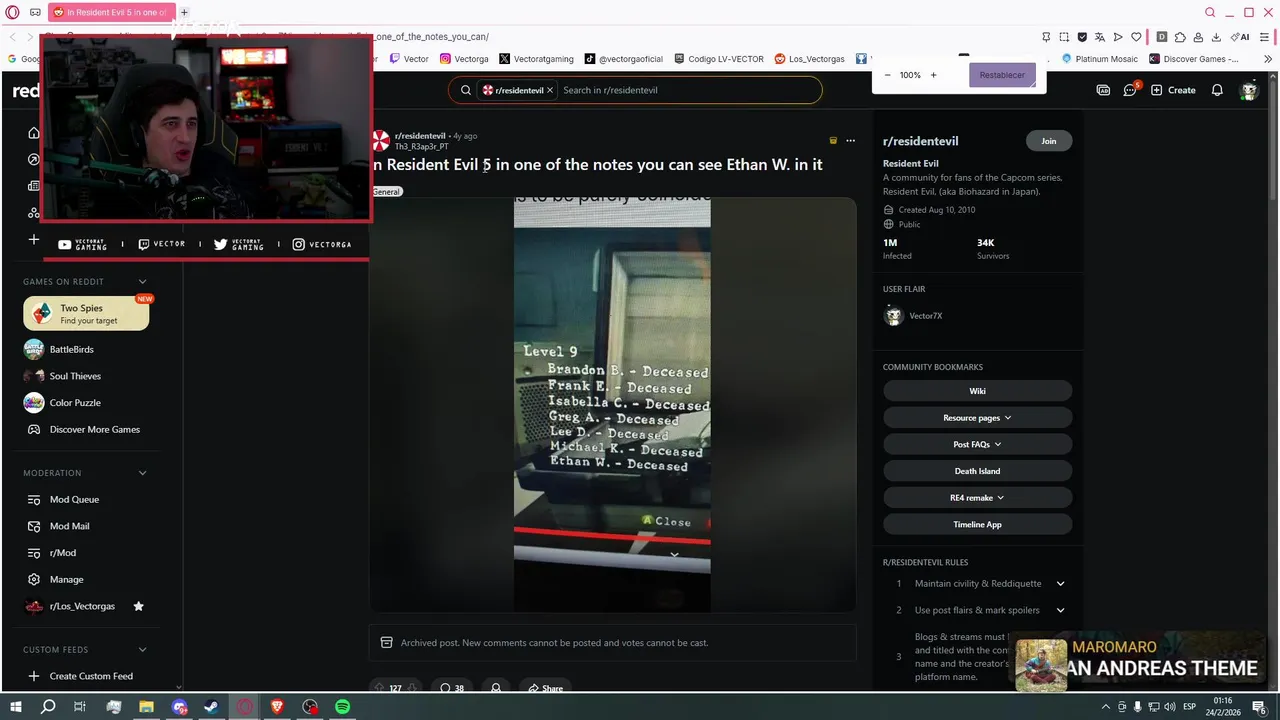Decrease page zoom with minus
Image resolution: width=1280 pixels, height=720 pixels.
[887, 75]
